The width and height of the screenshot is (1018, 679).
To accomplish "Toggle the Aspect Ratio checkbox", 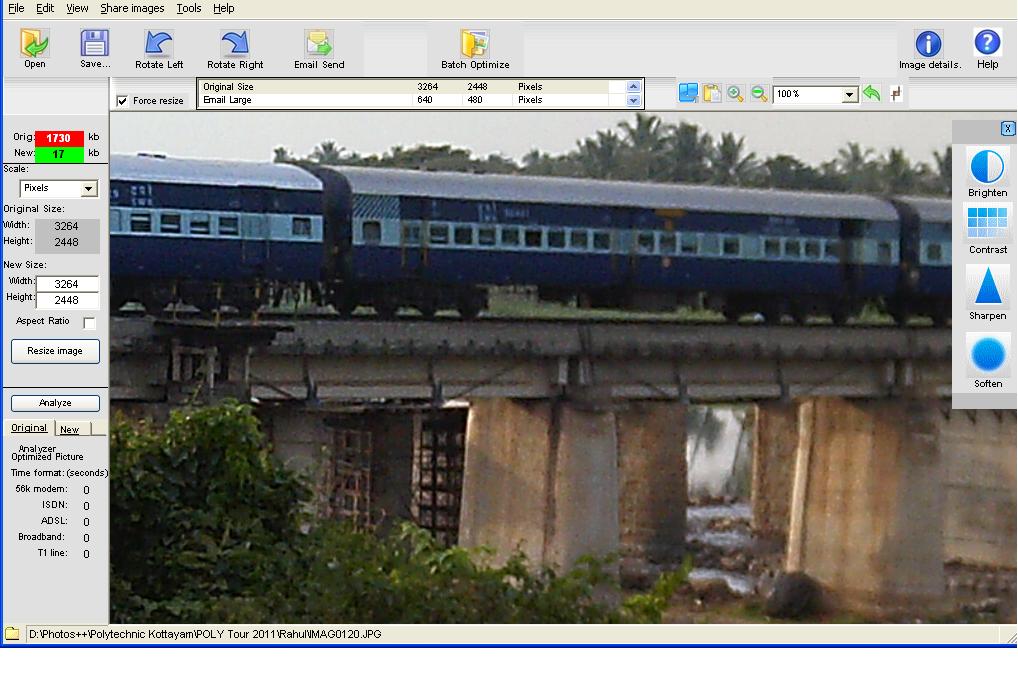I will 89,323.
